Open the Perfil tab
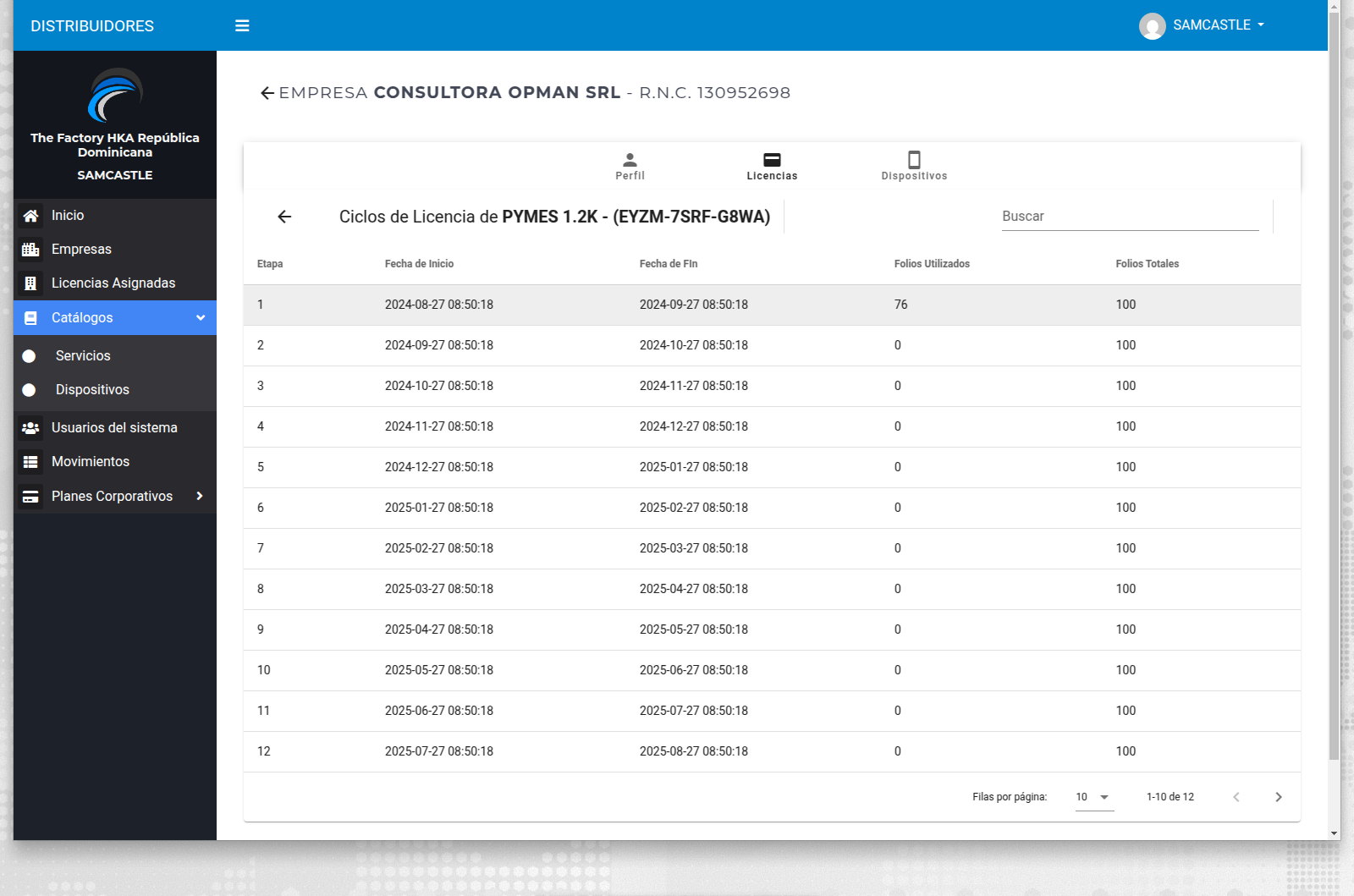1354x896 pixels. [630, 166]
